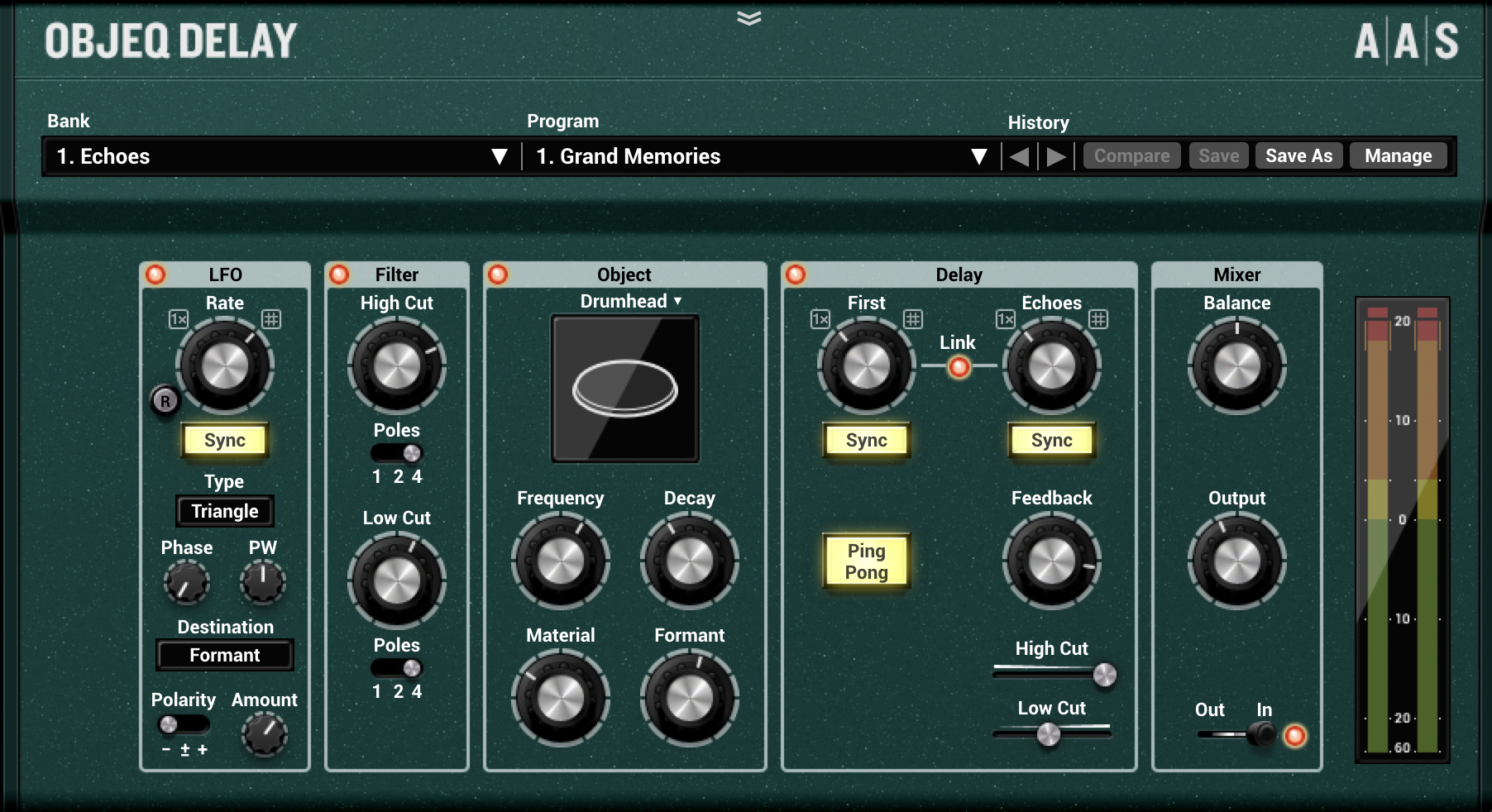Click the Save As button

pyautogui.click(x=1298, y=155)
